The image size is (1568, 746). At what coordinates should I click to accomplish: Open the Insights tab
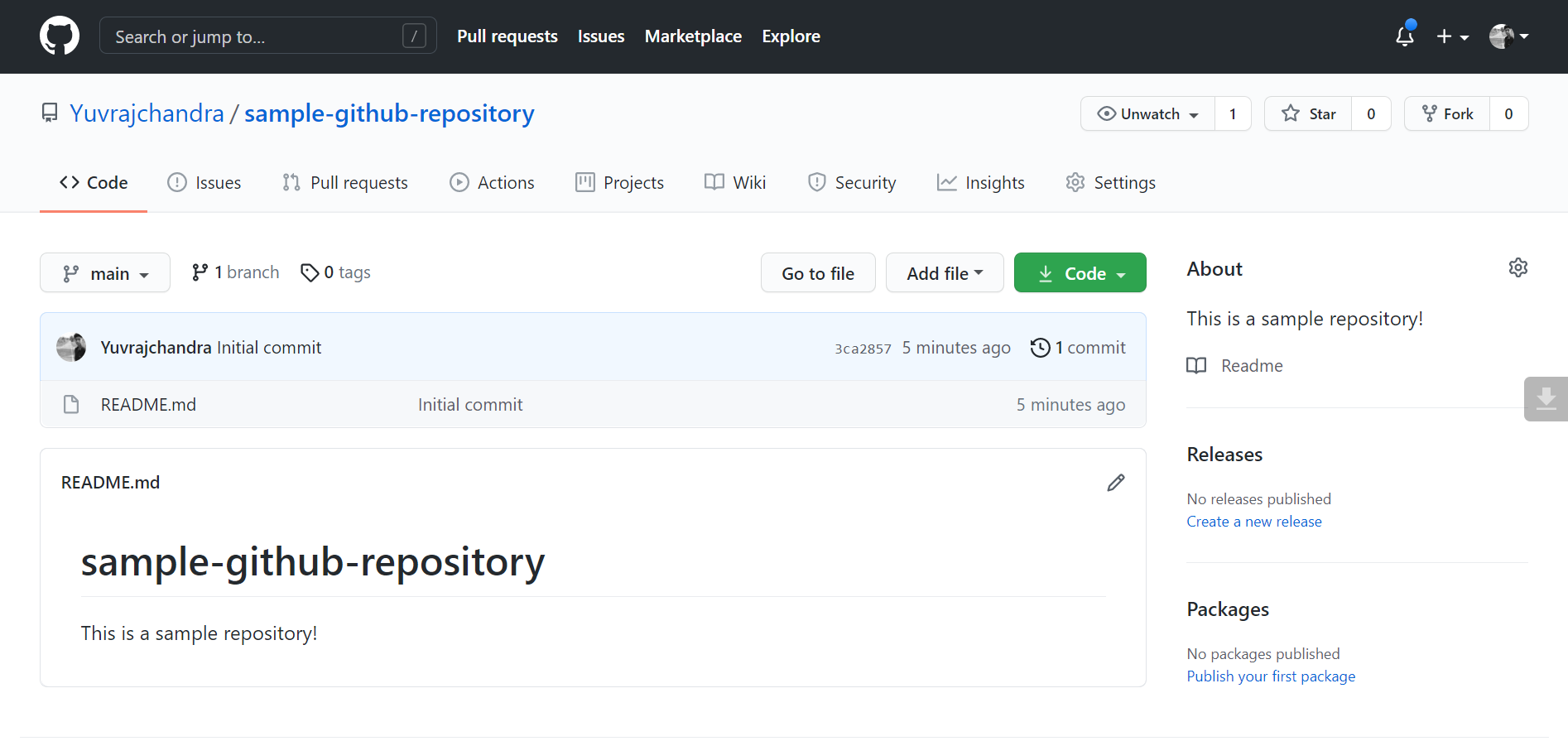coord(981,182)
